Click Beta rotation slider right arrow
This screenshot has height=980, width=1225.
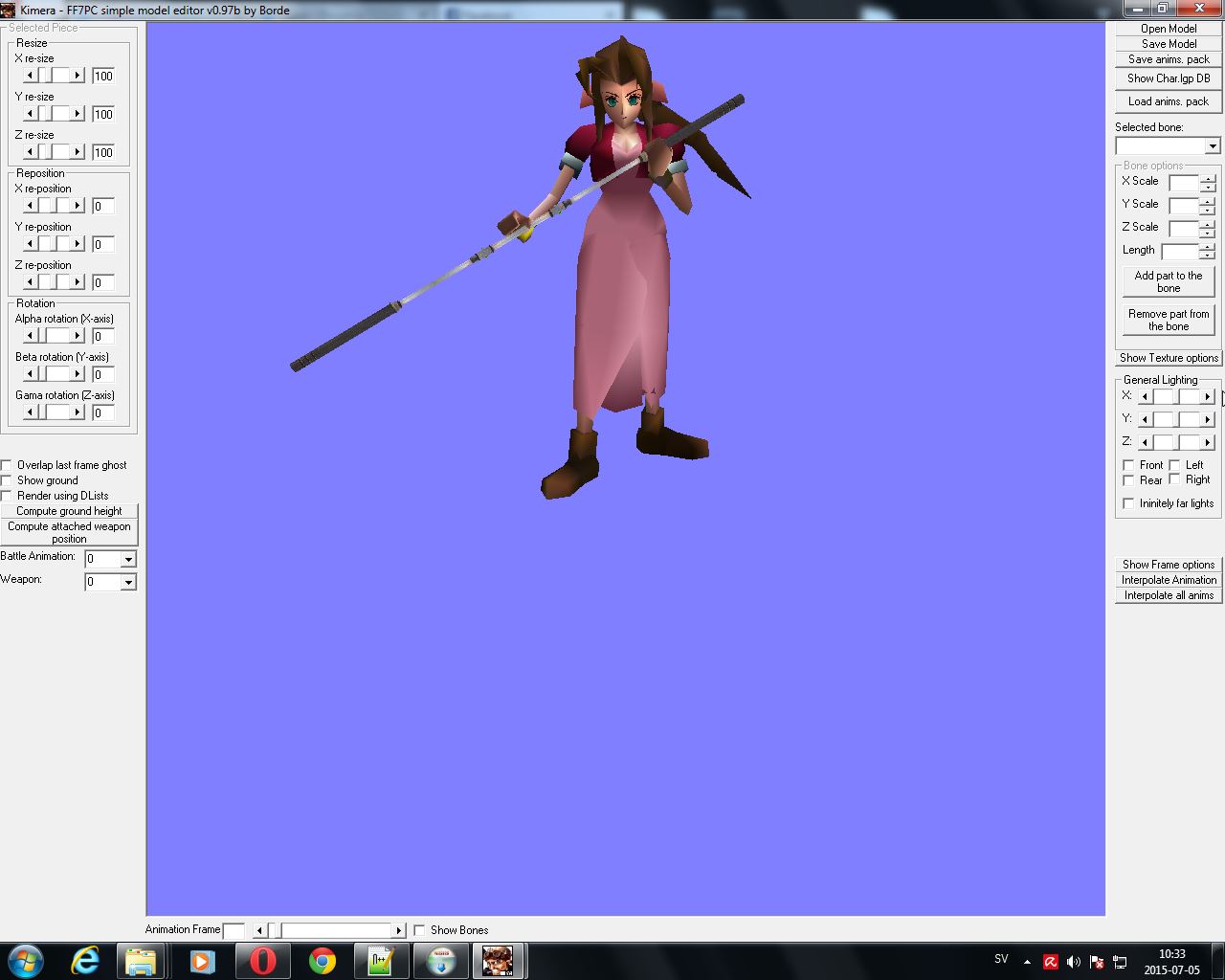point(78,374)
